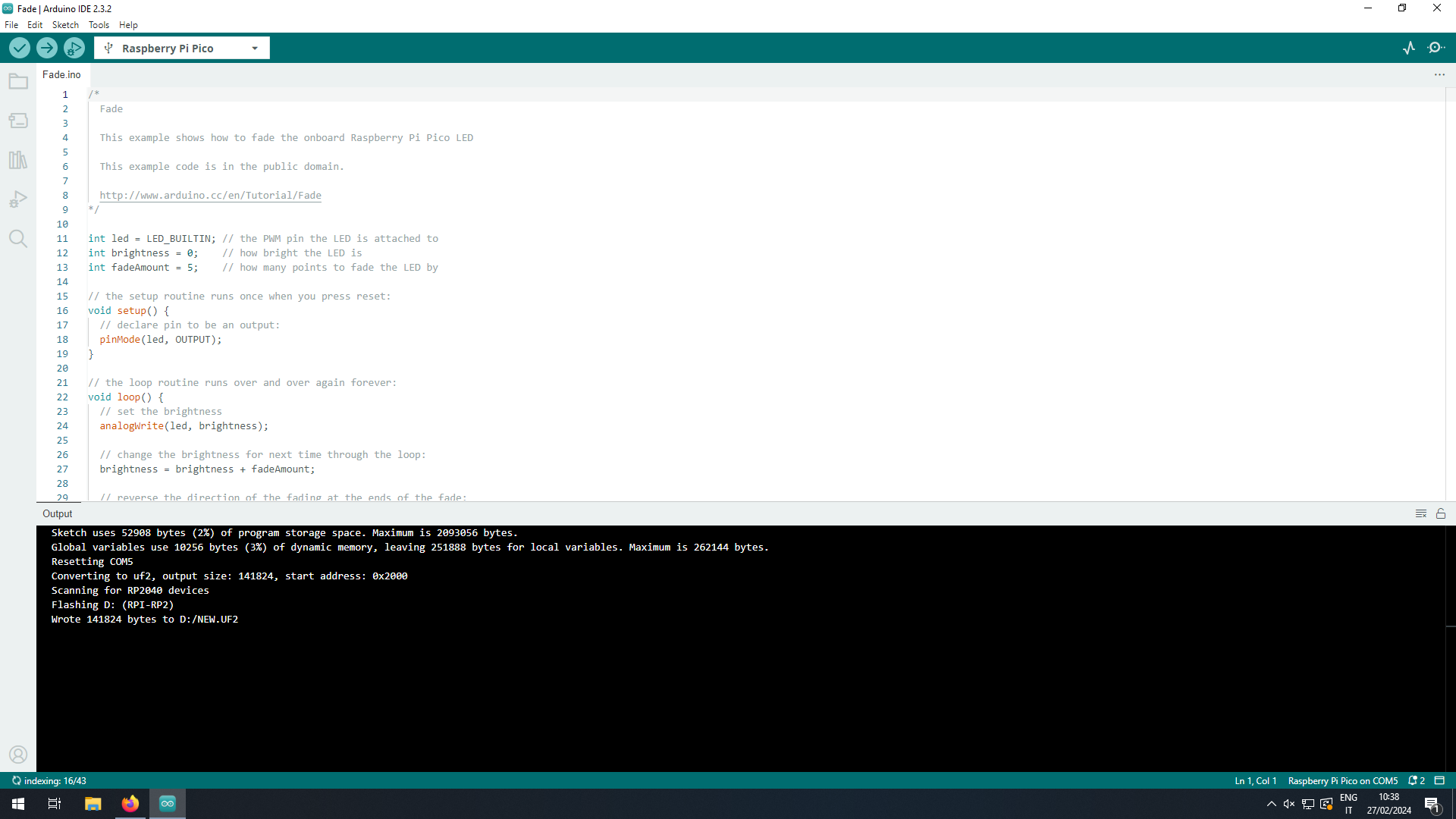The height and width of the screenshot is (819, 1456).
Task: Click the Verify/Compile button
Action: click(x=19, y=48)
